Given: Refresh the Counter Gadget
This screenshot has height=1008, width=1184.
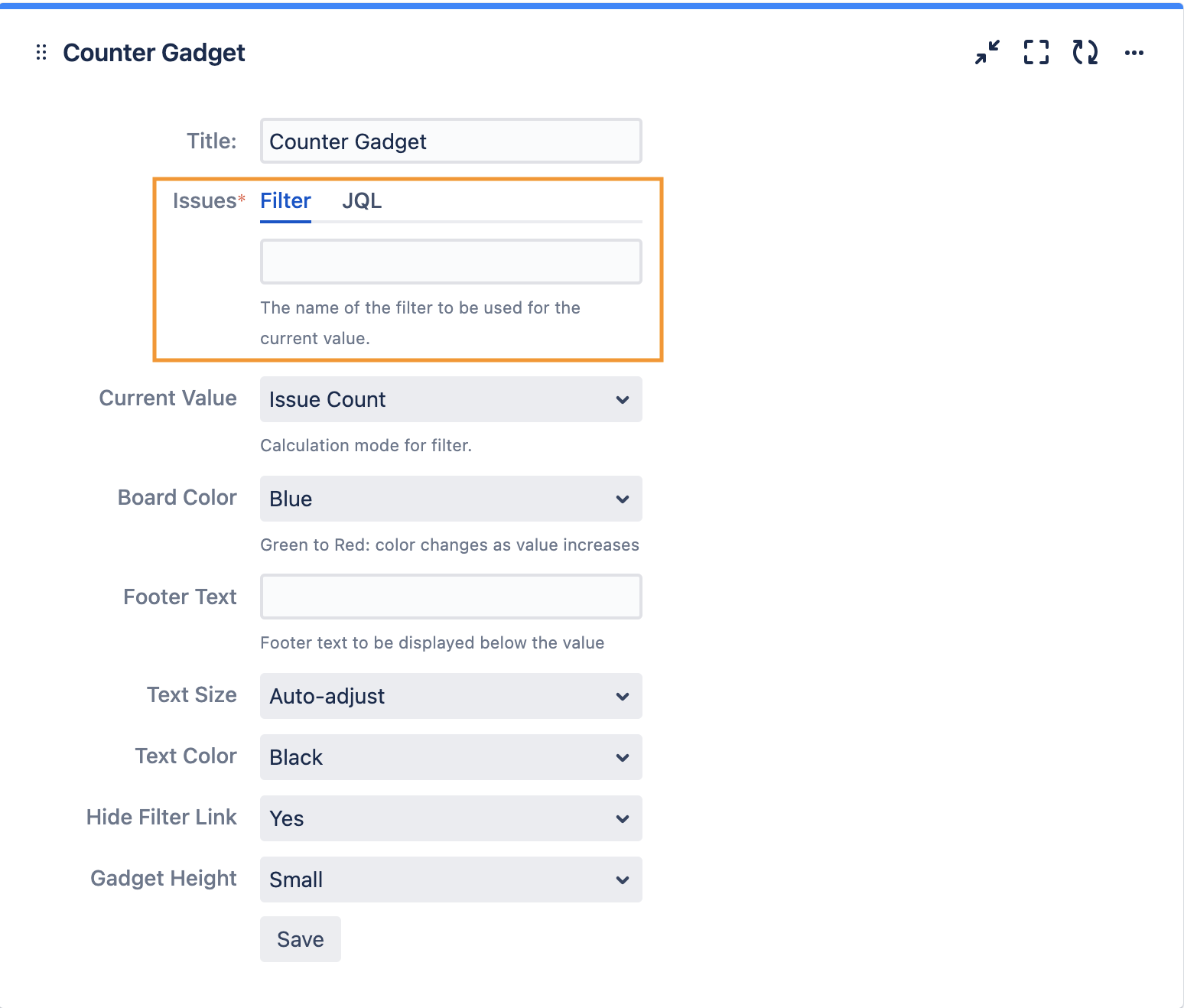Looking at the screenshot, I should coord(1085,52).
